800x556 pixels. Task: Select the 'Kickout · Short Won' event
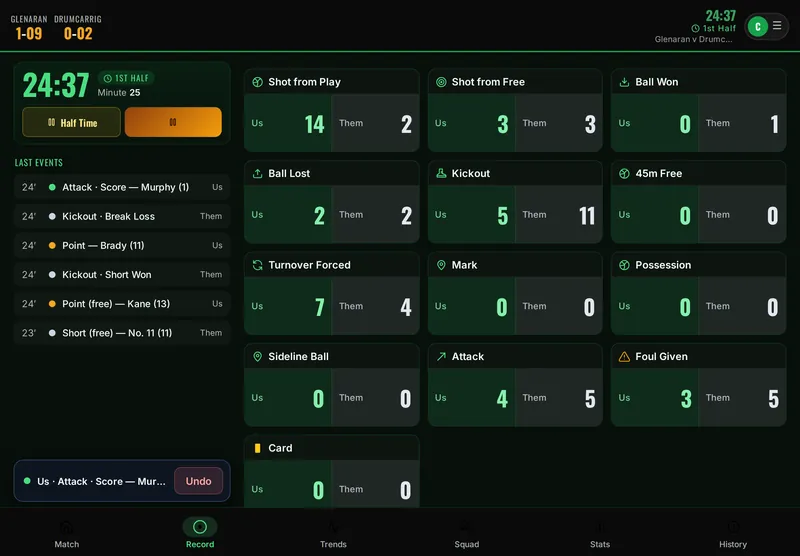122,274
